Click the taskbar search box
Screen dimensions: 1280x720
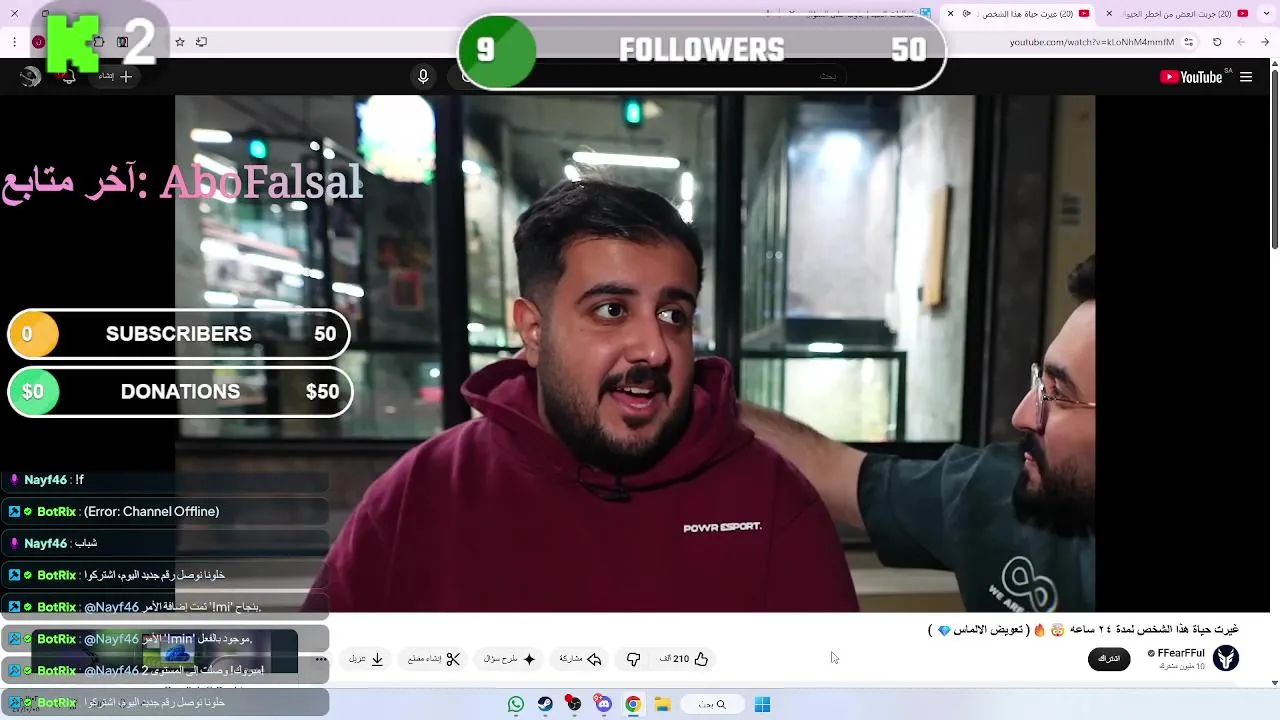pos(712,704)
